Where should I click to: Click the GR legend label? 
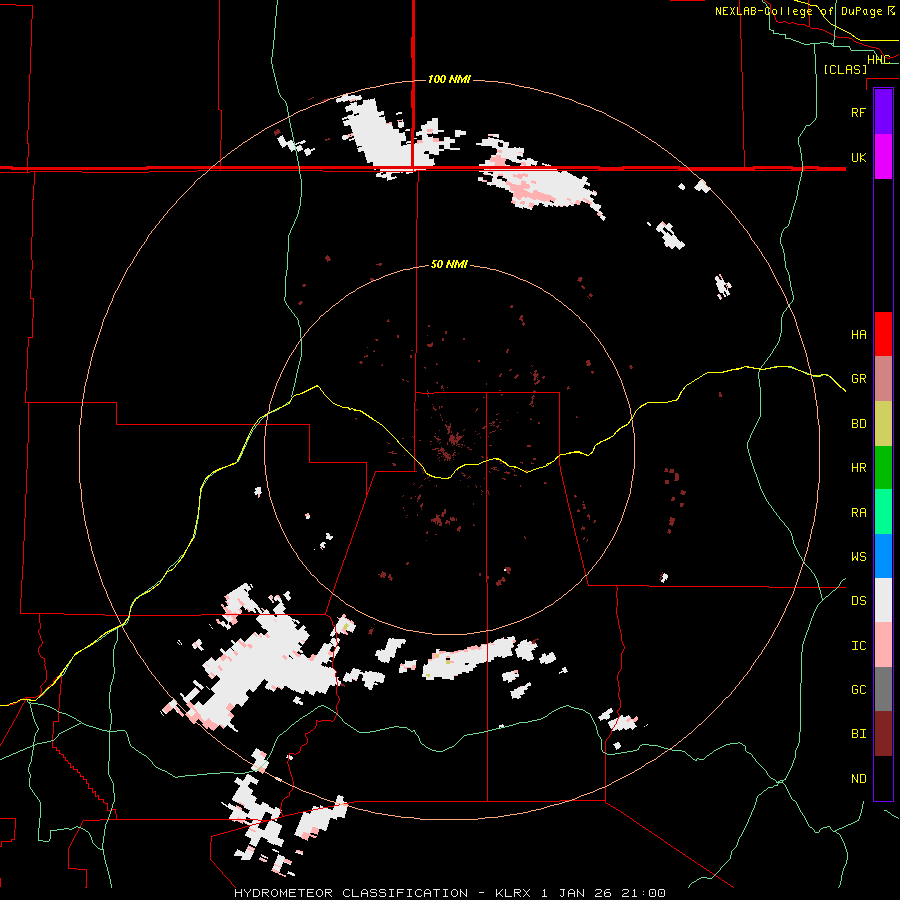click(858, 379)
